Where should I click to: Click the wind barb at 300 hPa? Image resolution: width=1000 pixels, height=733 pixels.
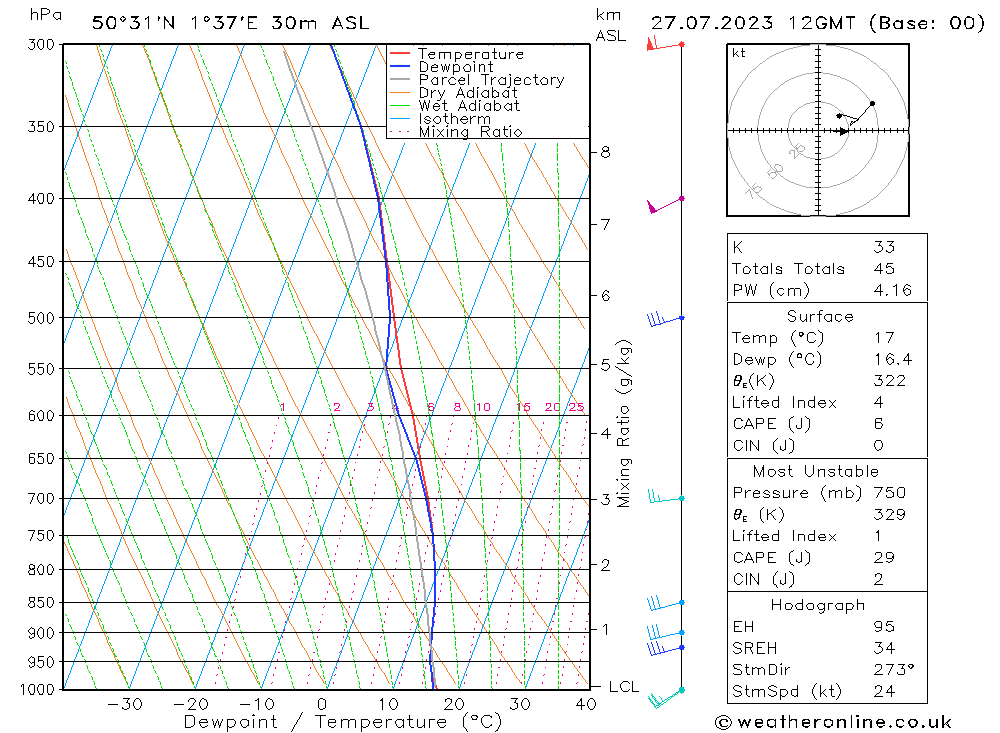click(x=665, y=44)
